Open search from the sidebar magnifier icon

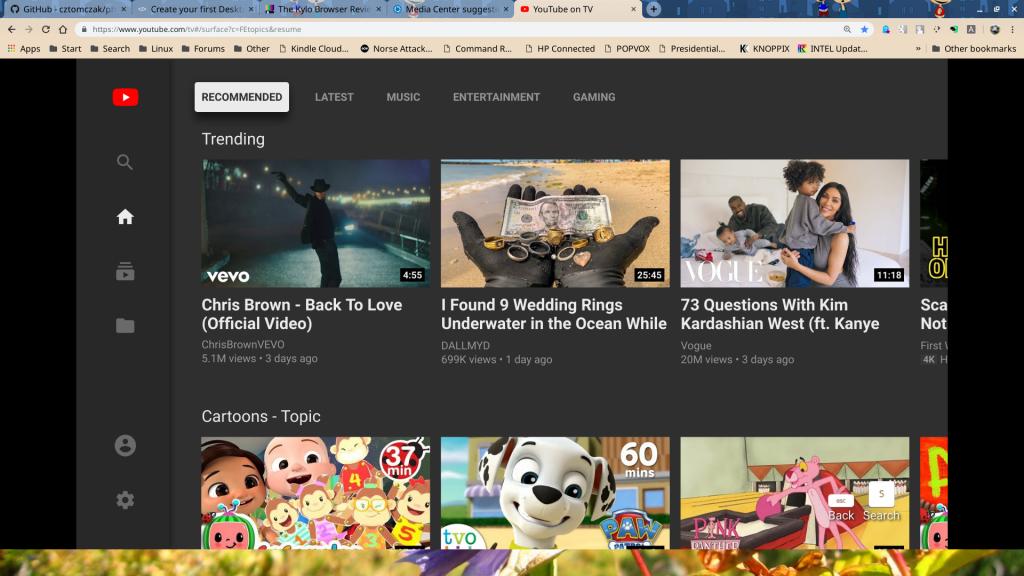pos(125,162)
